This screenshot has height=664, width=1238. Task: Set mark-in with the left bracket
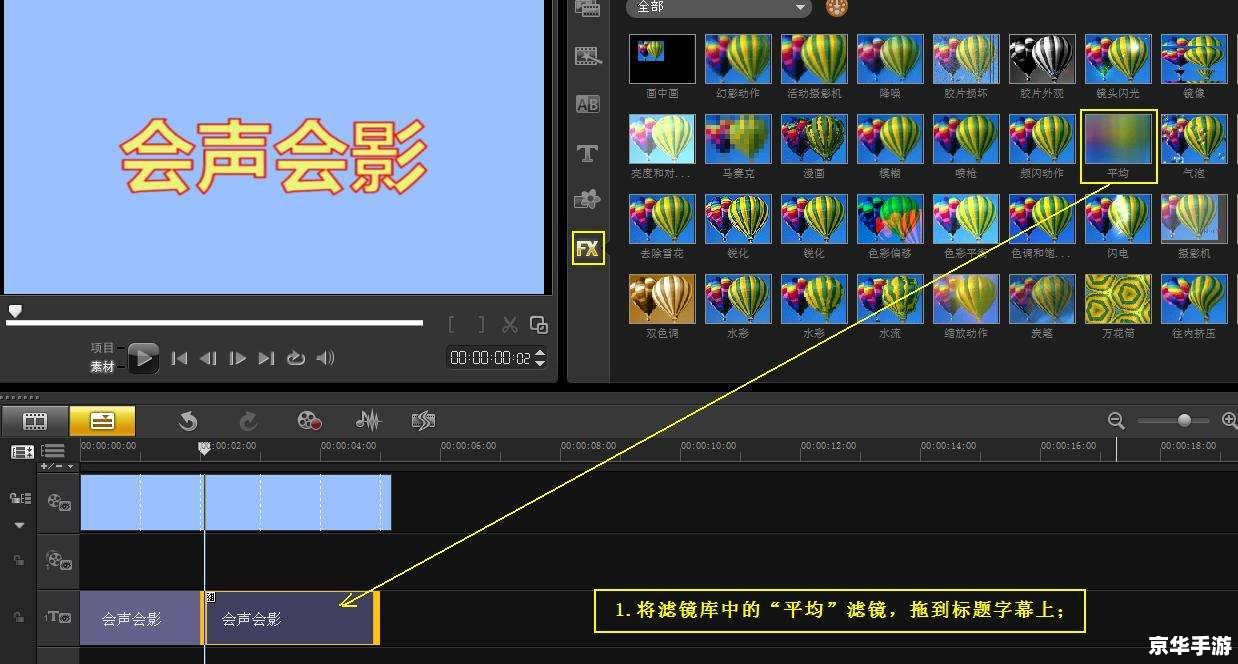[x=452, y=324]
